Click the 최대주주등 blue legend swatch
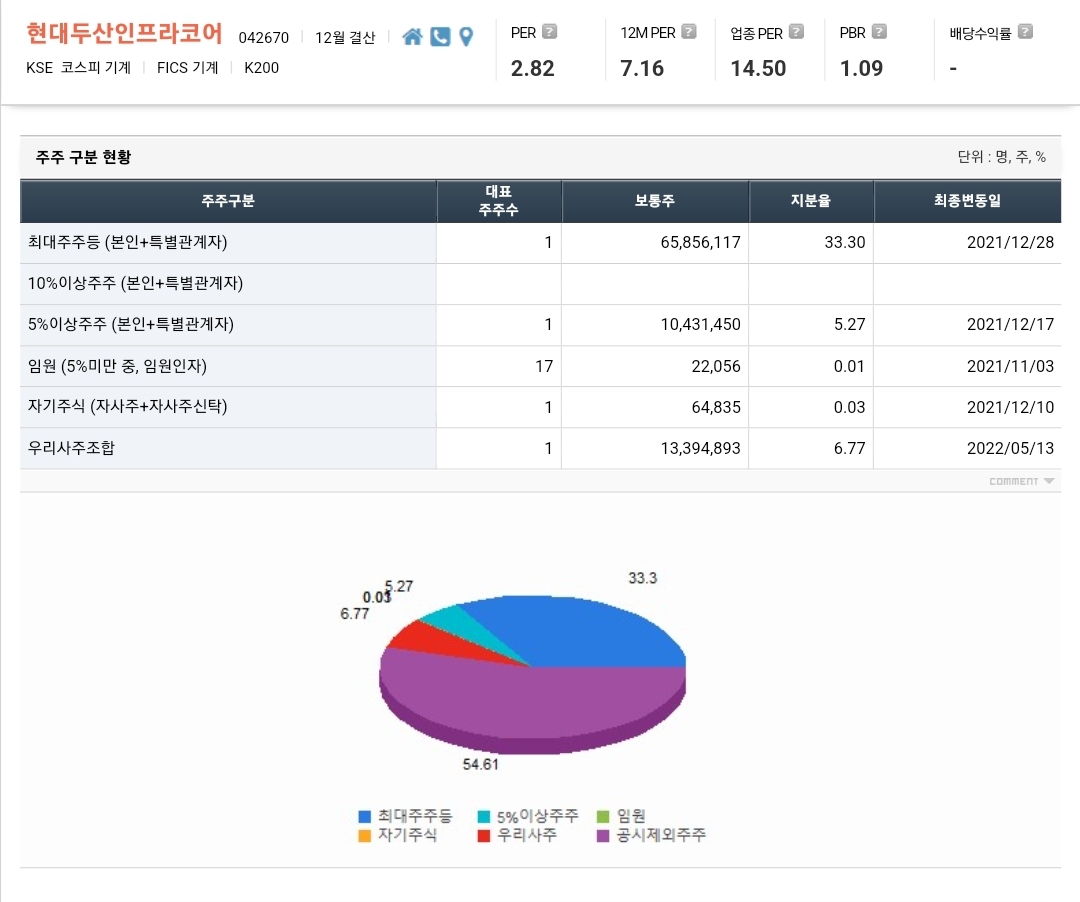1080x902 pixels. pyautogui.click(x=365, y=817)
